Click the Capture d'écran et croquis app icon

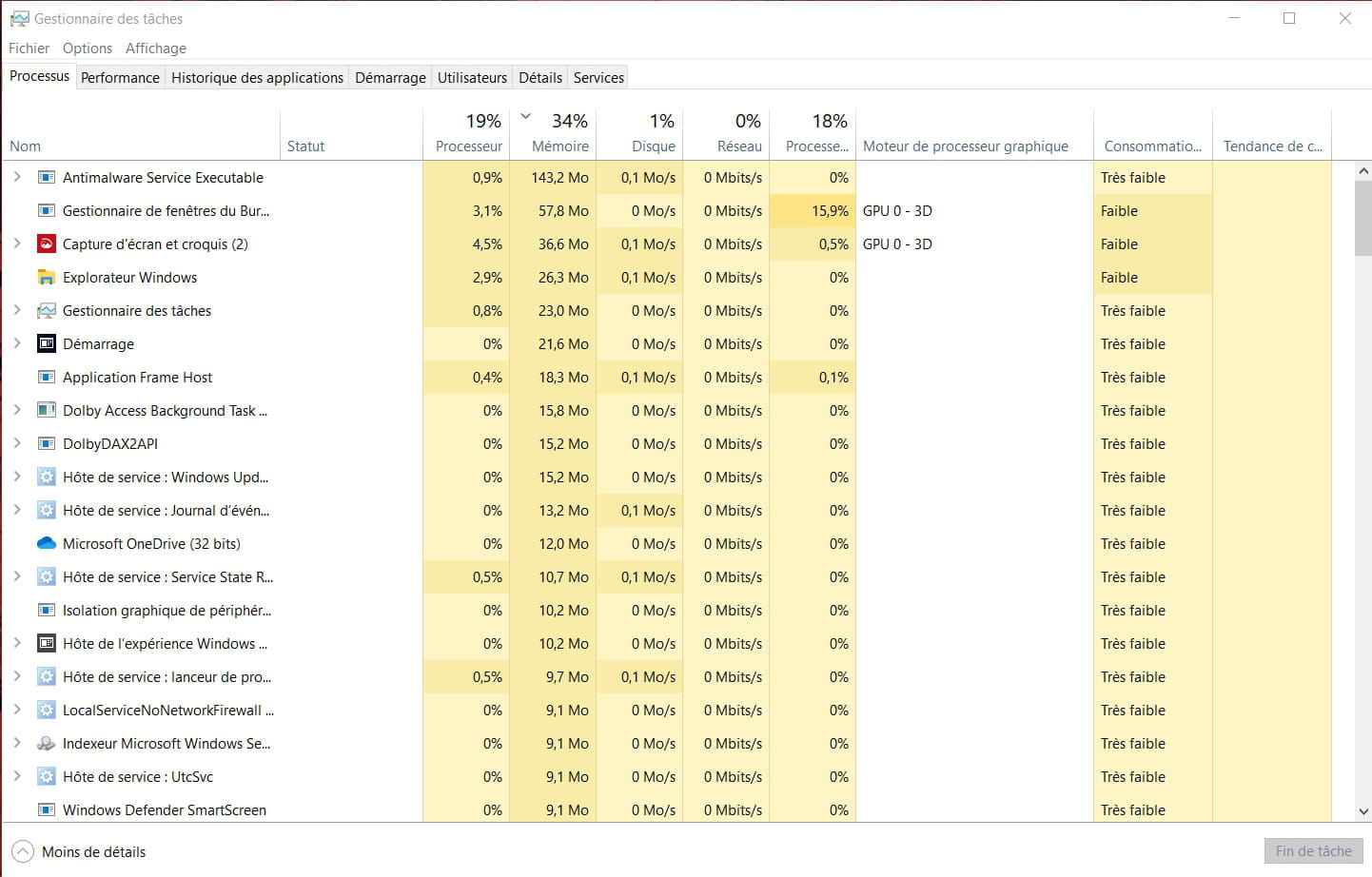(x=46, y=244)
